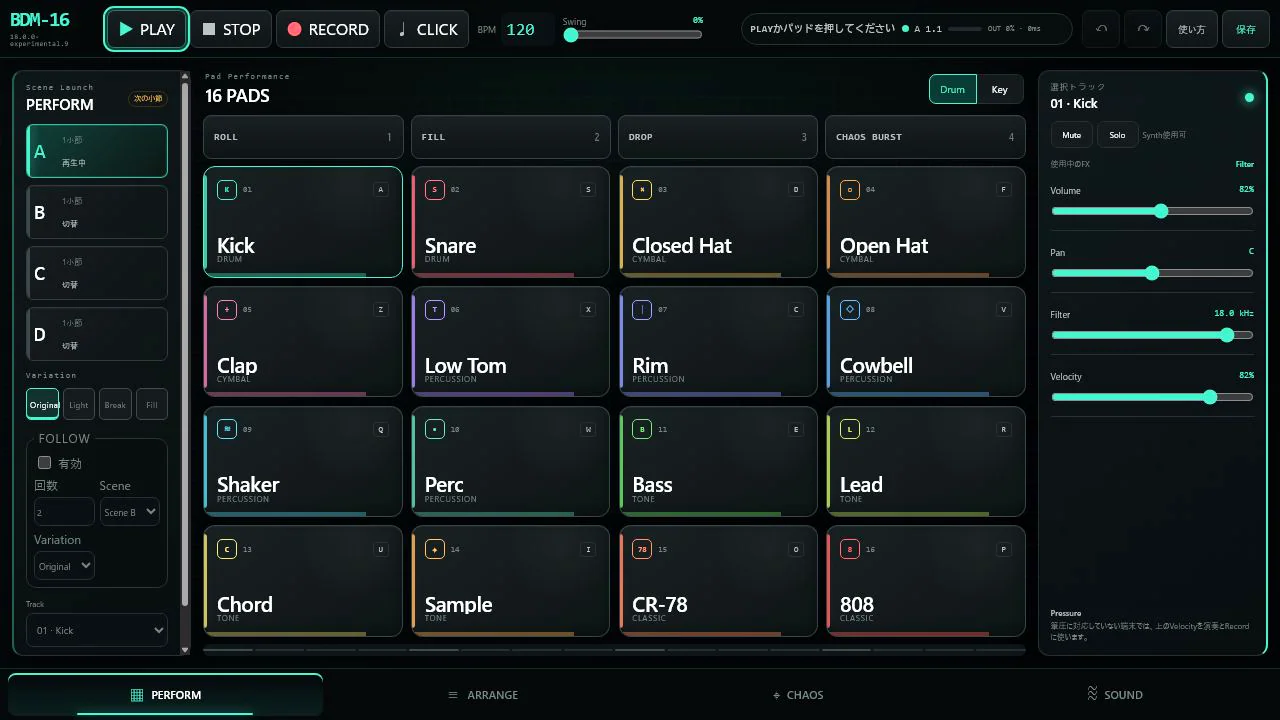Click the Clap pad icon
Viewport: 1280px width, 720px height.
click(227, 310)
